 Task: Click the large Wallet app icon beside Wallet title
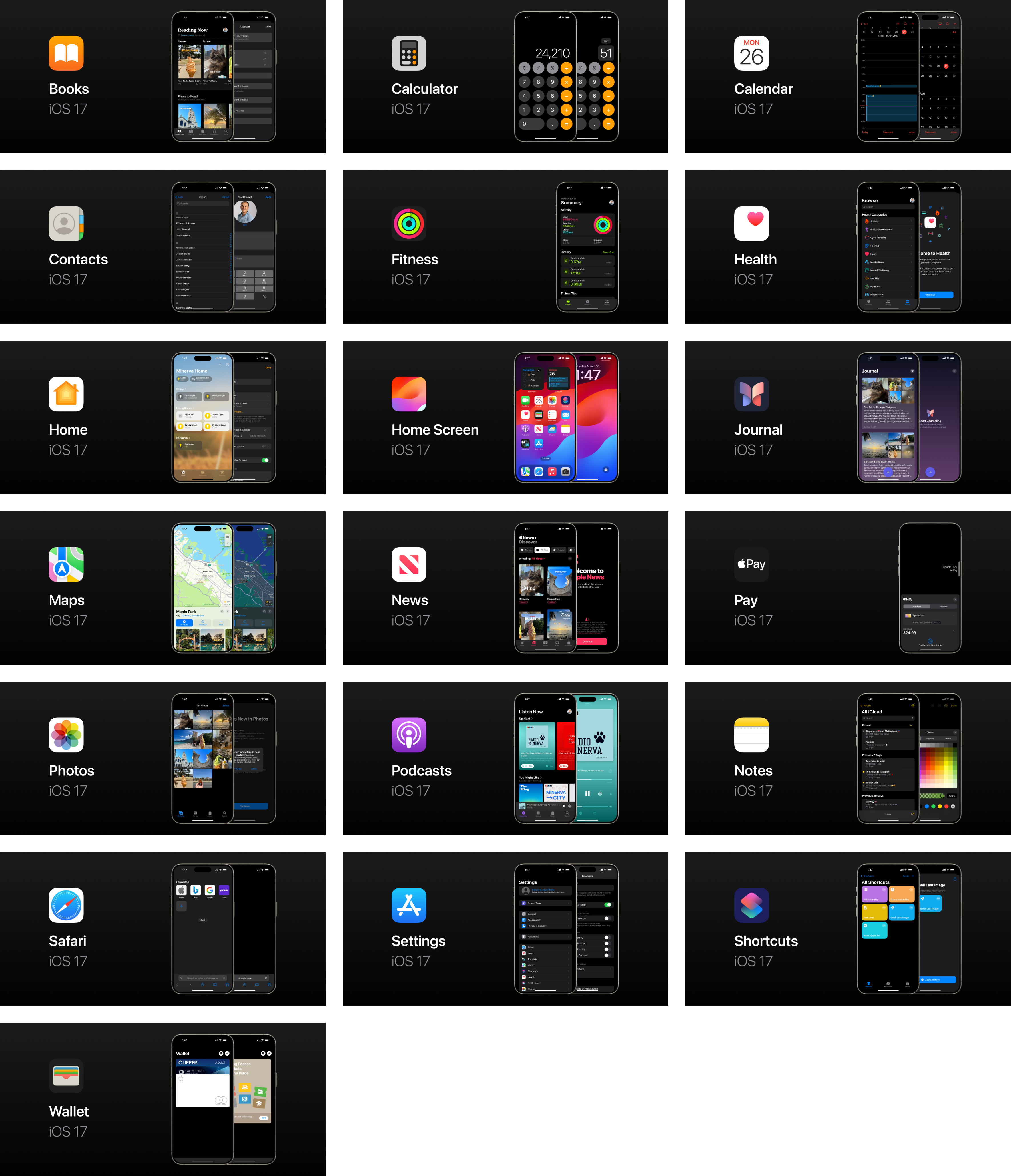point(66,1076)
